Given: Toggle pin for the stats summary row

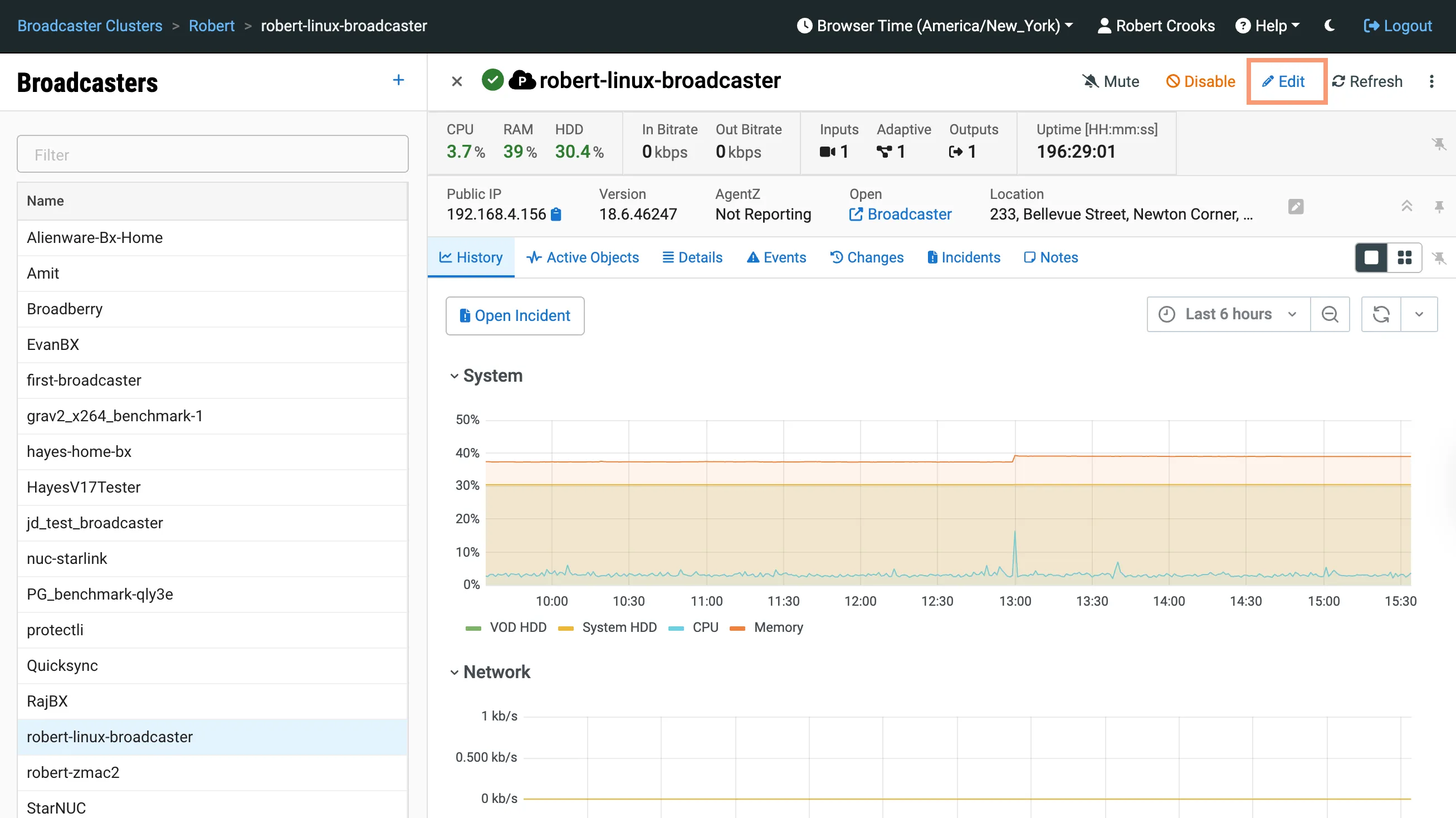Looking at the screenshot, I should point(1439,144).
